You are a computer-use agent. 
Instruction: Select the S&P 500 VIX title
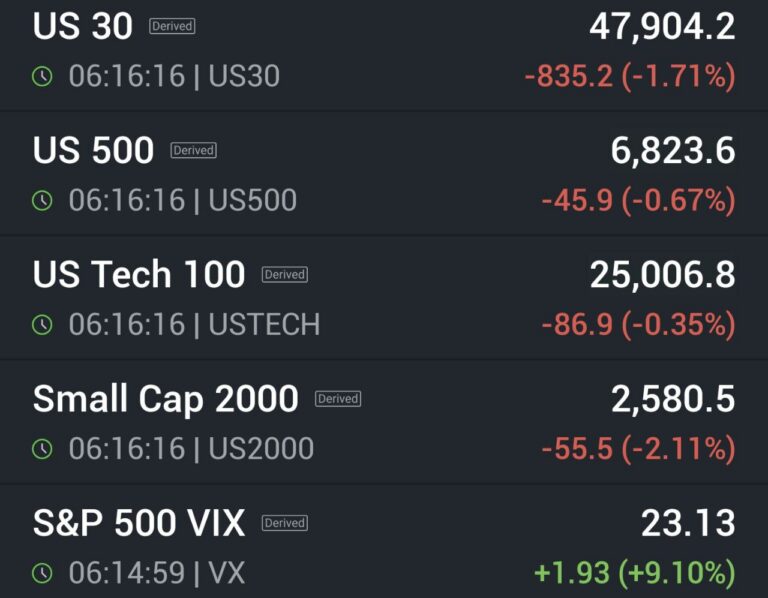pyautogui.click(x=139, y=523)
